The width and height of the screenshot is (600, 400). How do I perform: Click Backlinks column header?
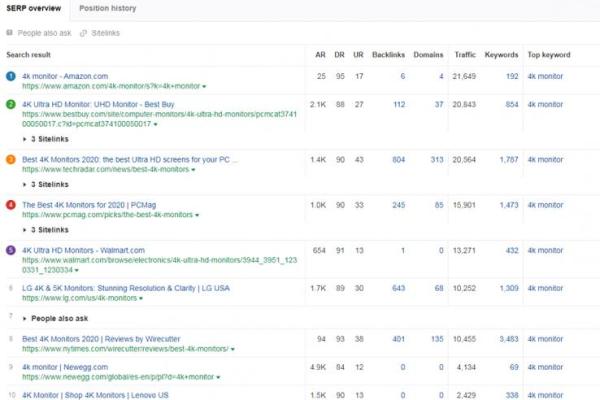tap(388, 55)
